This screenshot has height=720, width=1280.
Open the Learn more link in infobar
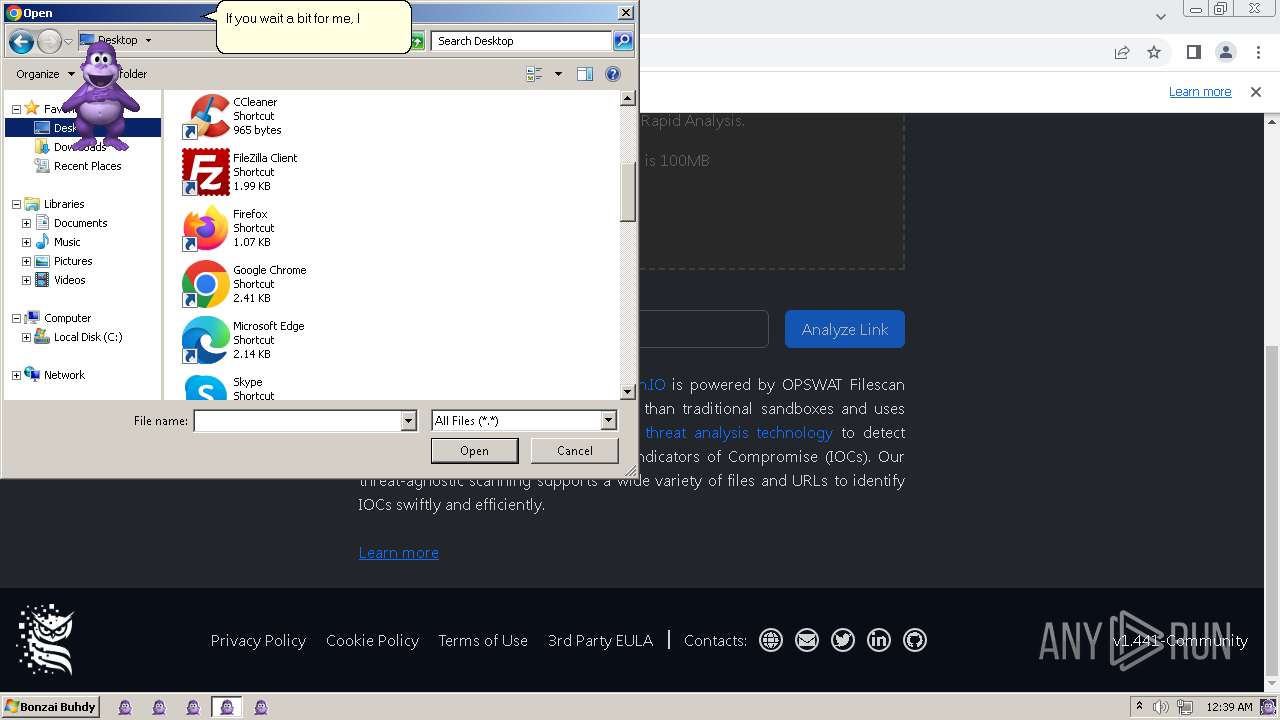click(1200, 91)
